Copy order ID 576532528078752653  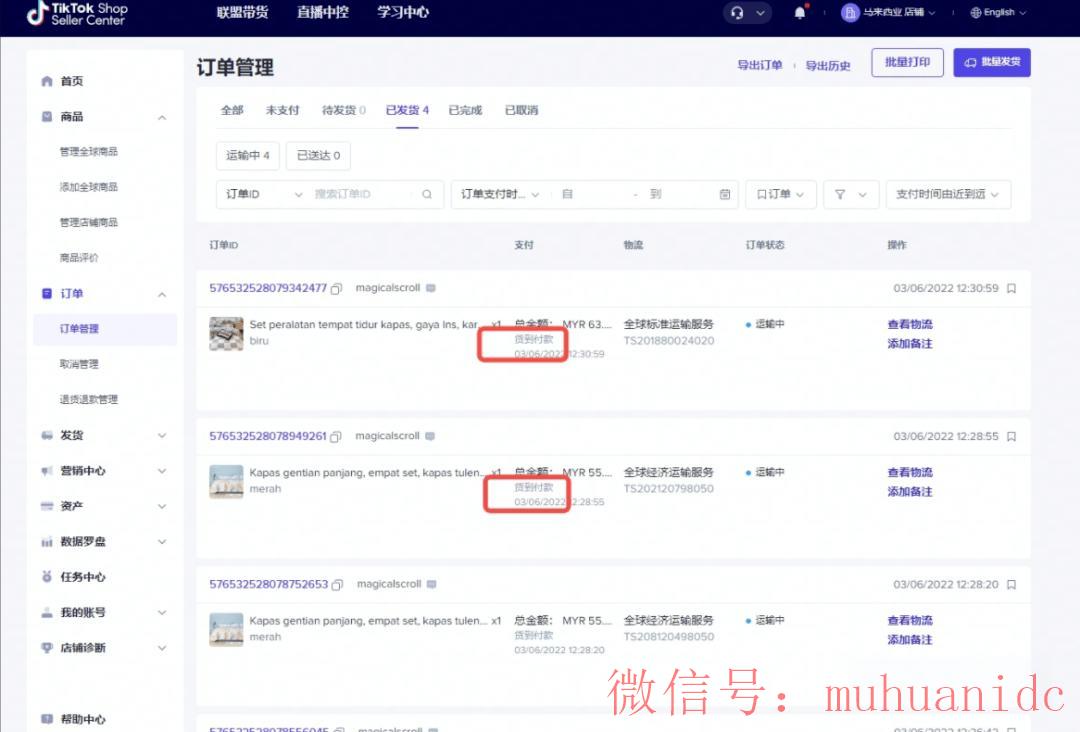click(x=337, y=585)
